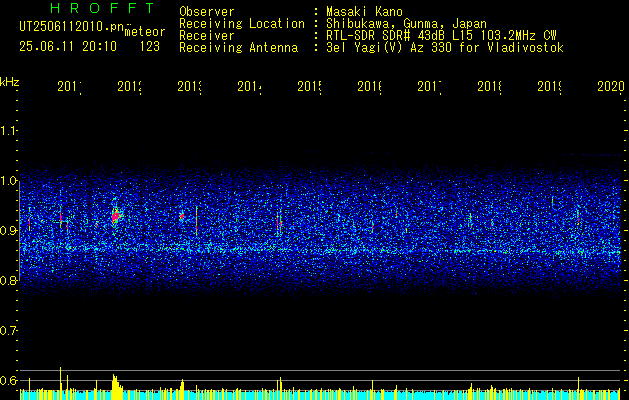Click the meteor label beside the filename
The image size is (629, 400).
point(145,32)
